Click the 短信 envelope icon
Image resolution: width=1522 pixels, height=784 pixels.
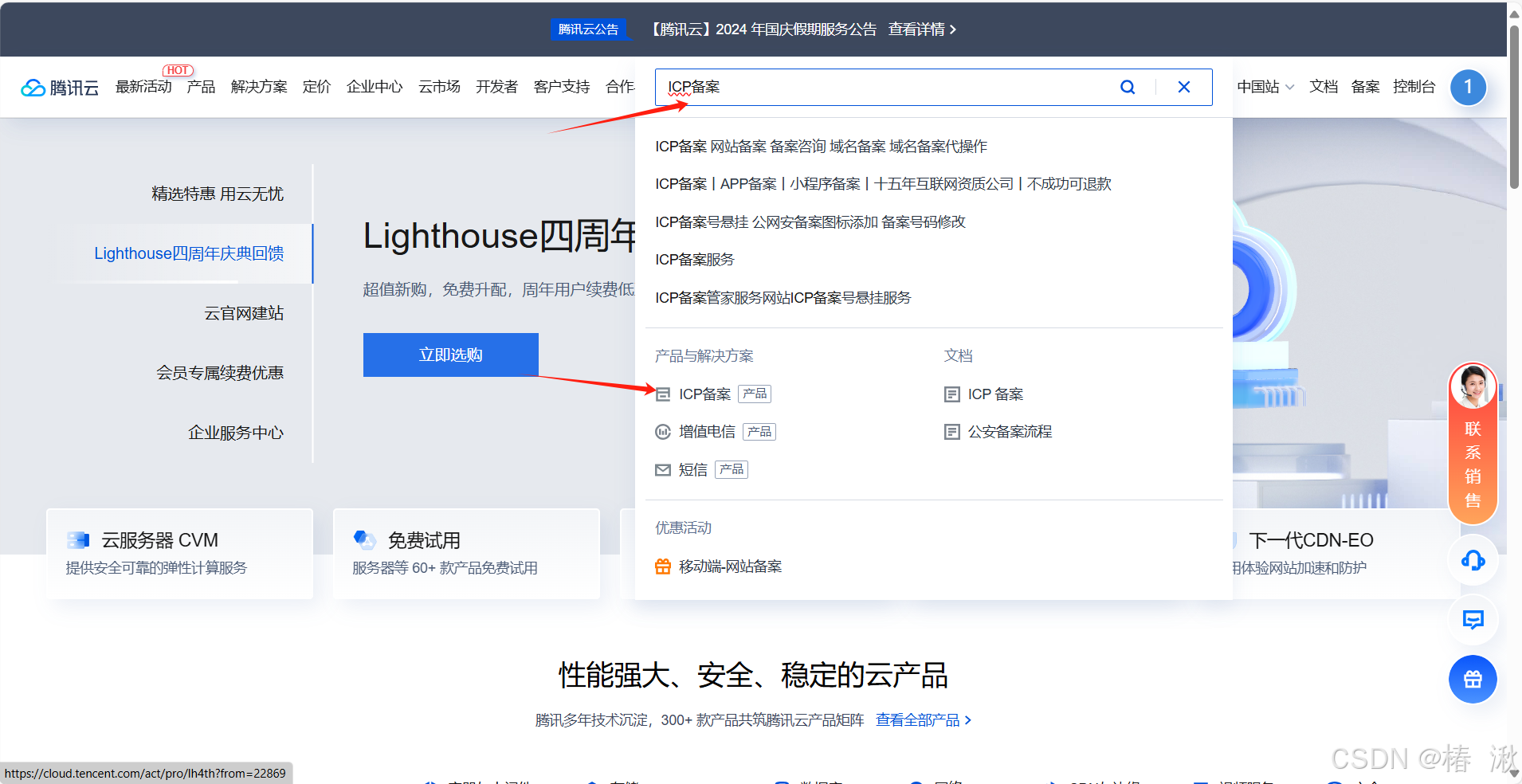[663, 470]
